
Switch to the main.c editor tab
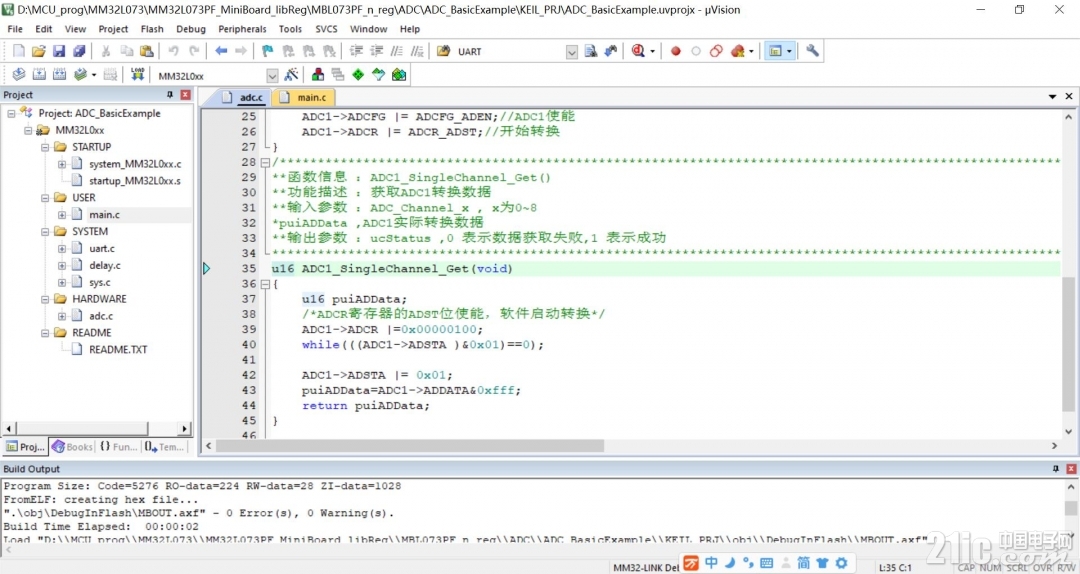pos(304,97)
